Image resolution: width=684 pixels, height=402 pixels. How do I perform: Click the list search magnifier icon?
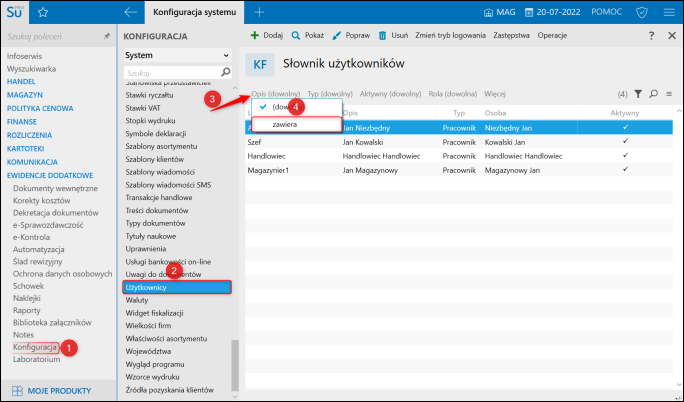coord(653,94)
